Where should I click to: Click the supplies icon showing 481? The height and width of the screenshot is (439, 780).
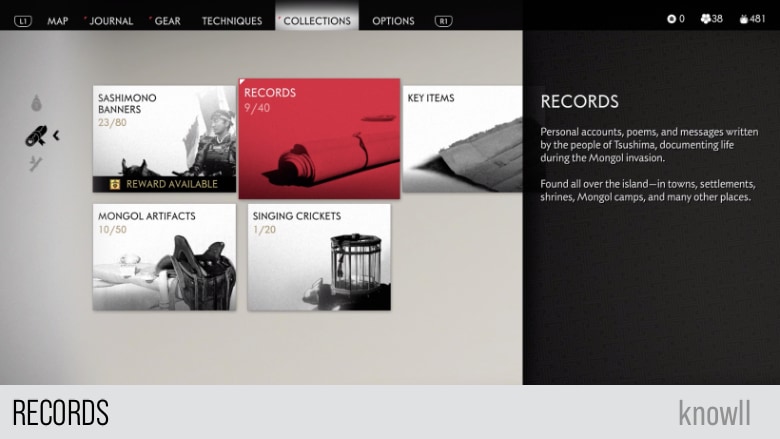coord(743,19)
